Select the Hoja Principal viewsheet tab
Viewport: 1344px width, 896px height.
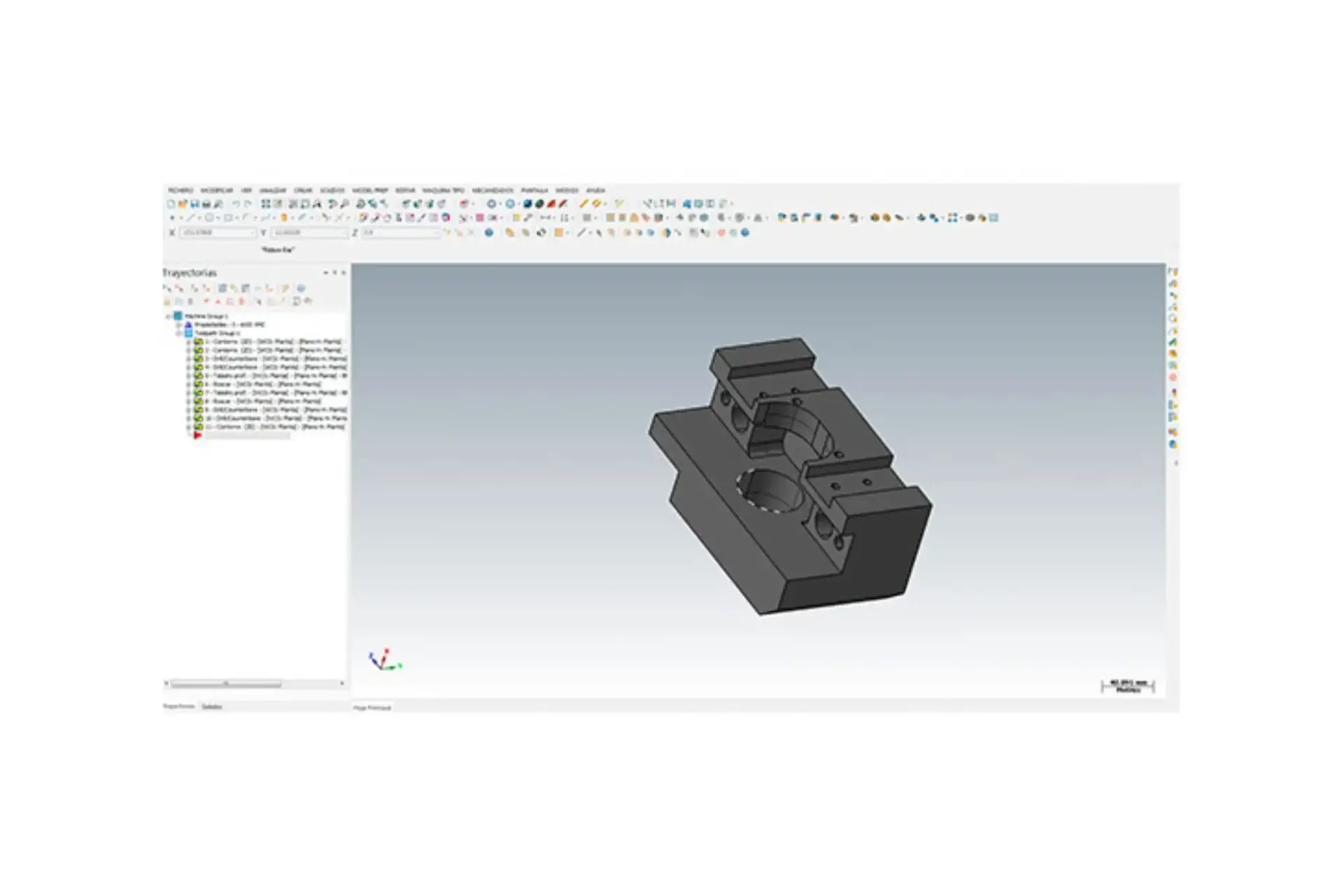tap(372, 708)
